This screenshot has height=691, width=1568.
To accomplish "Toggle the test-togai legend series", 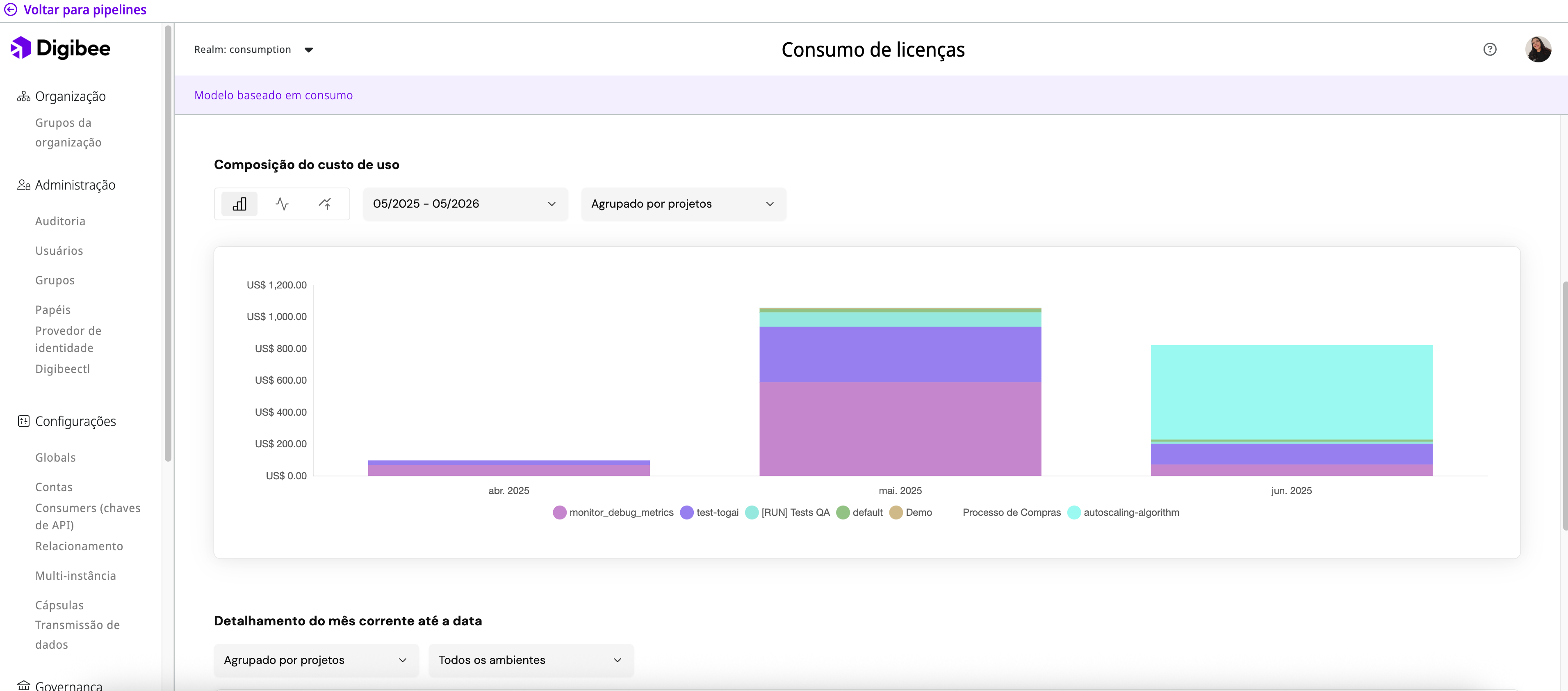I will [717, 513].
